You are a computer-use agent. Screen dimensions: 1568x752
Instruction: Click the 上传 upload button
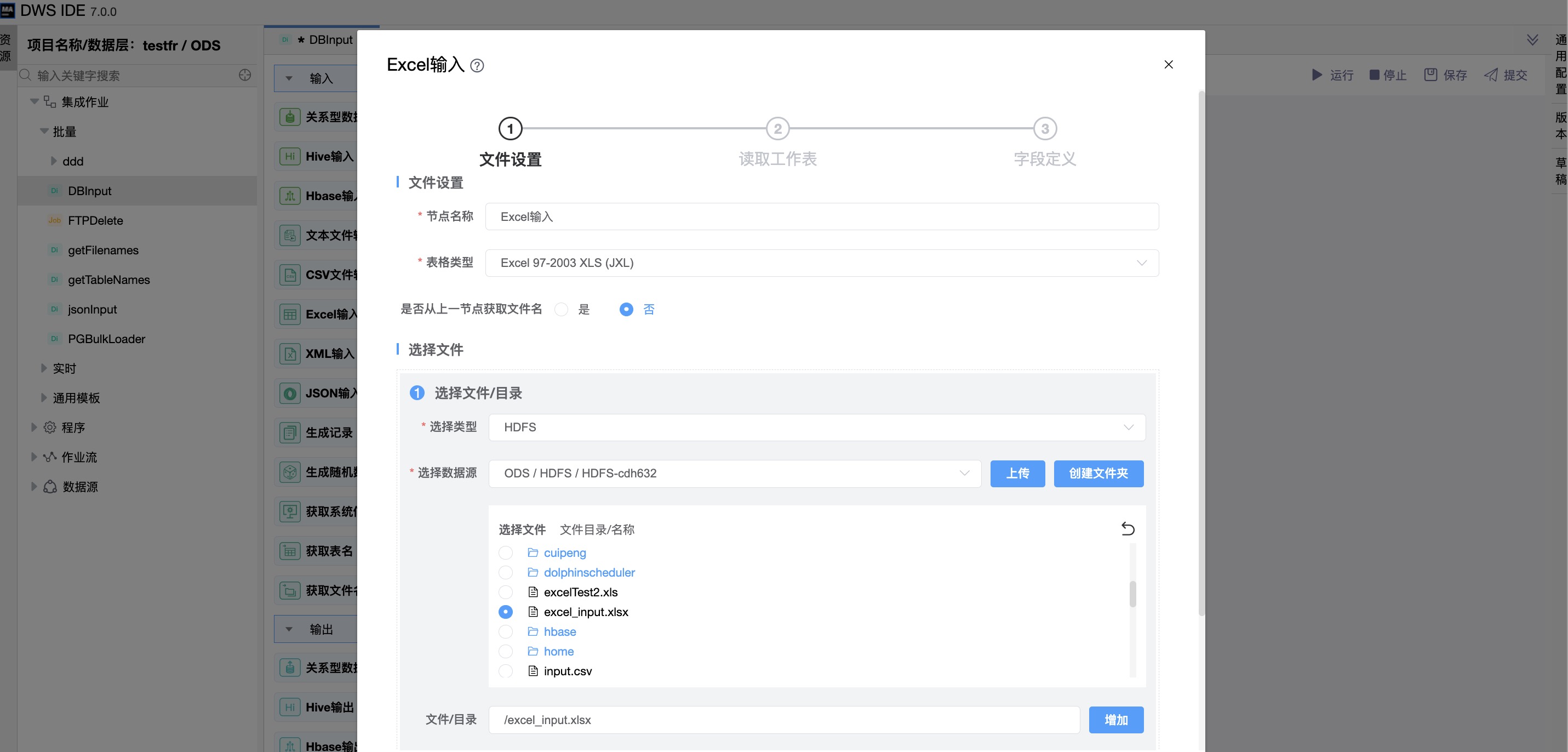(1017, 473)
